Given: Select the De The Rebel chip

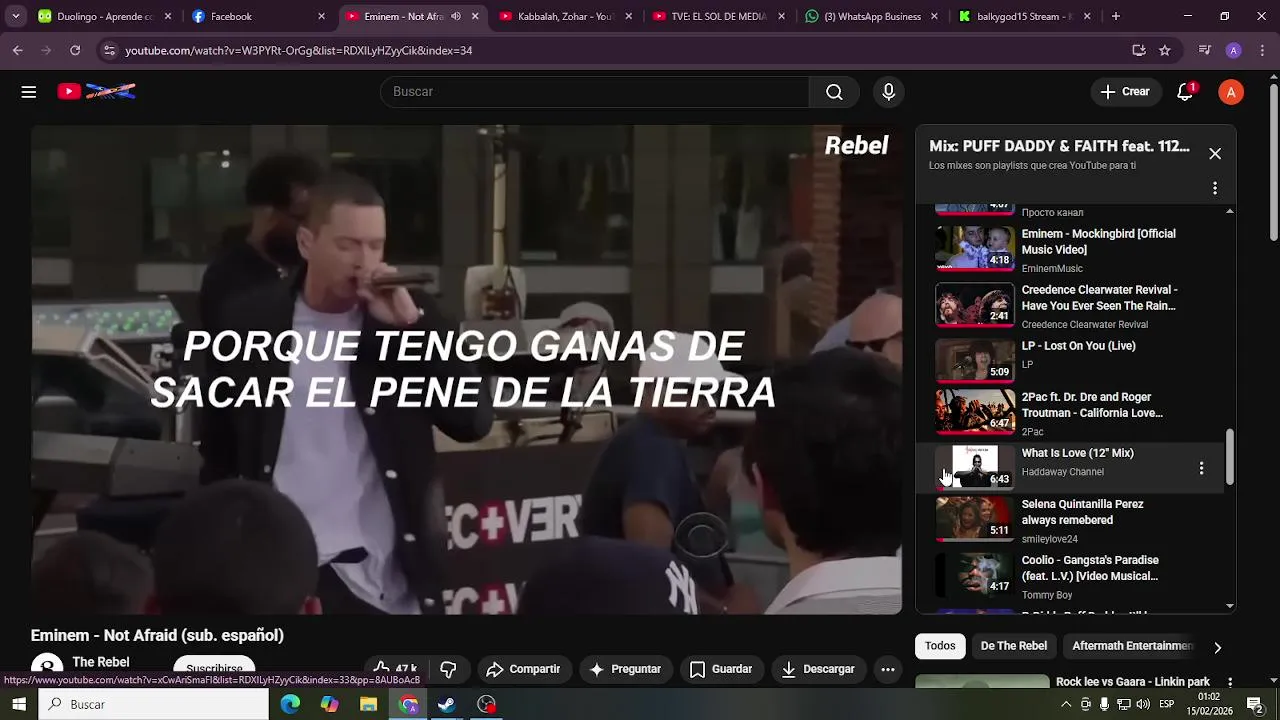Looking at the screenshot, I should point(1014,646).
